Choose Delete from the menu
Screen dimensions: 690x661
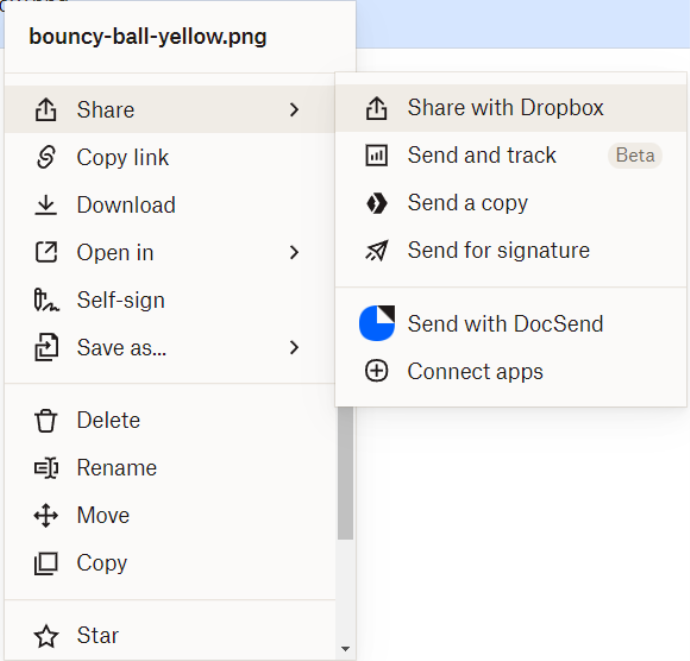[x=170, y=420]
